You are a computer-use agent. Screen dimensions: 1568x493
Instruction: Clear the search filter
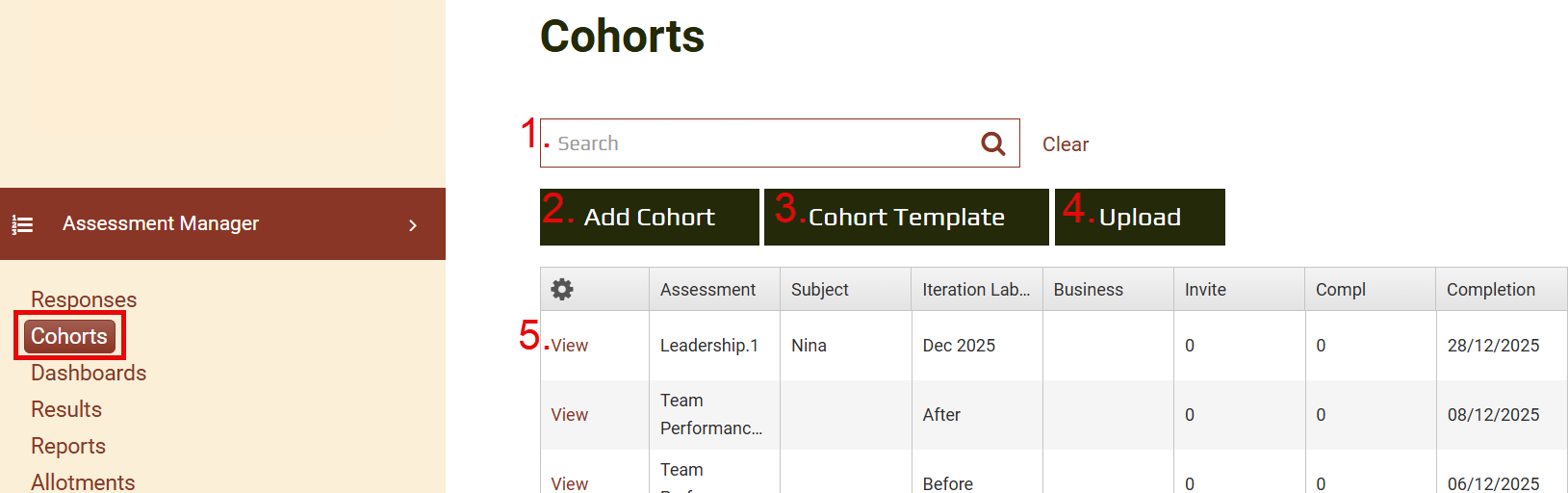[1065, 144]
